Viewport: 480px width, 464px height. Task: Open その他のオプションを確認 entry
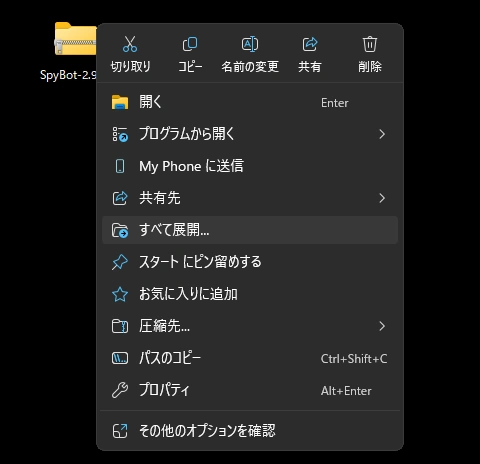250,430
